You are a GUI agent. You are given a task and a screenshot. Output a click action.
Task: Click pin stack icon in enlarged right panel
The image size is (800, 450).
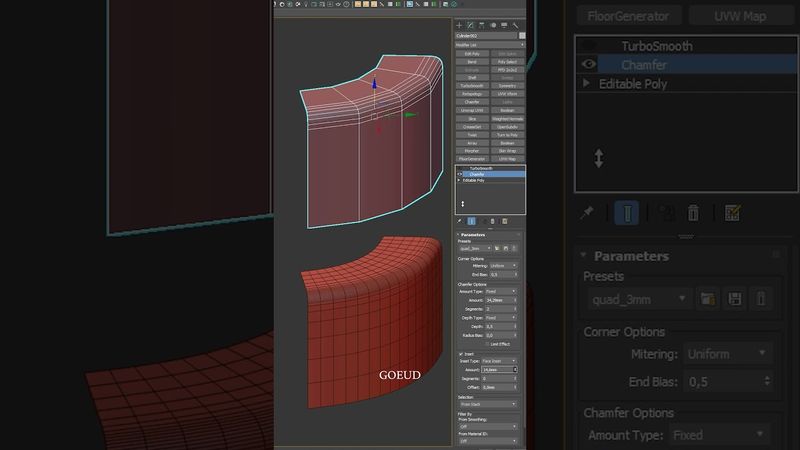pyautogui.click(x=590, y=213)
